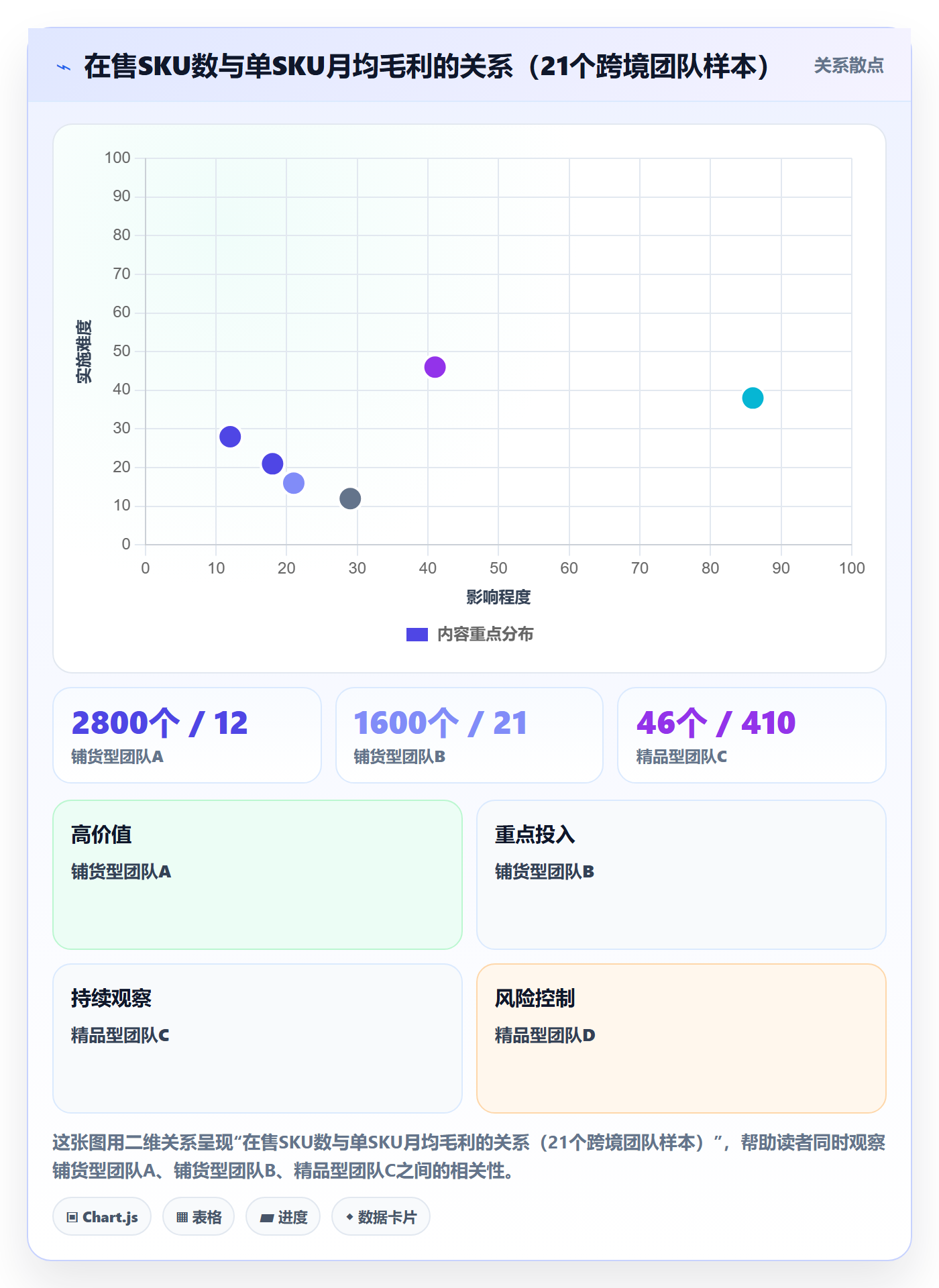This screenshot has height=1288, width=939.
Task: Select the 重点投入 quadrant card
Action: [x=681, y=875]
